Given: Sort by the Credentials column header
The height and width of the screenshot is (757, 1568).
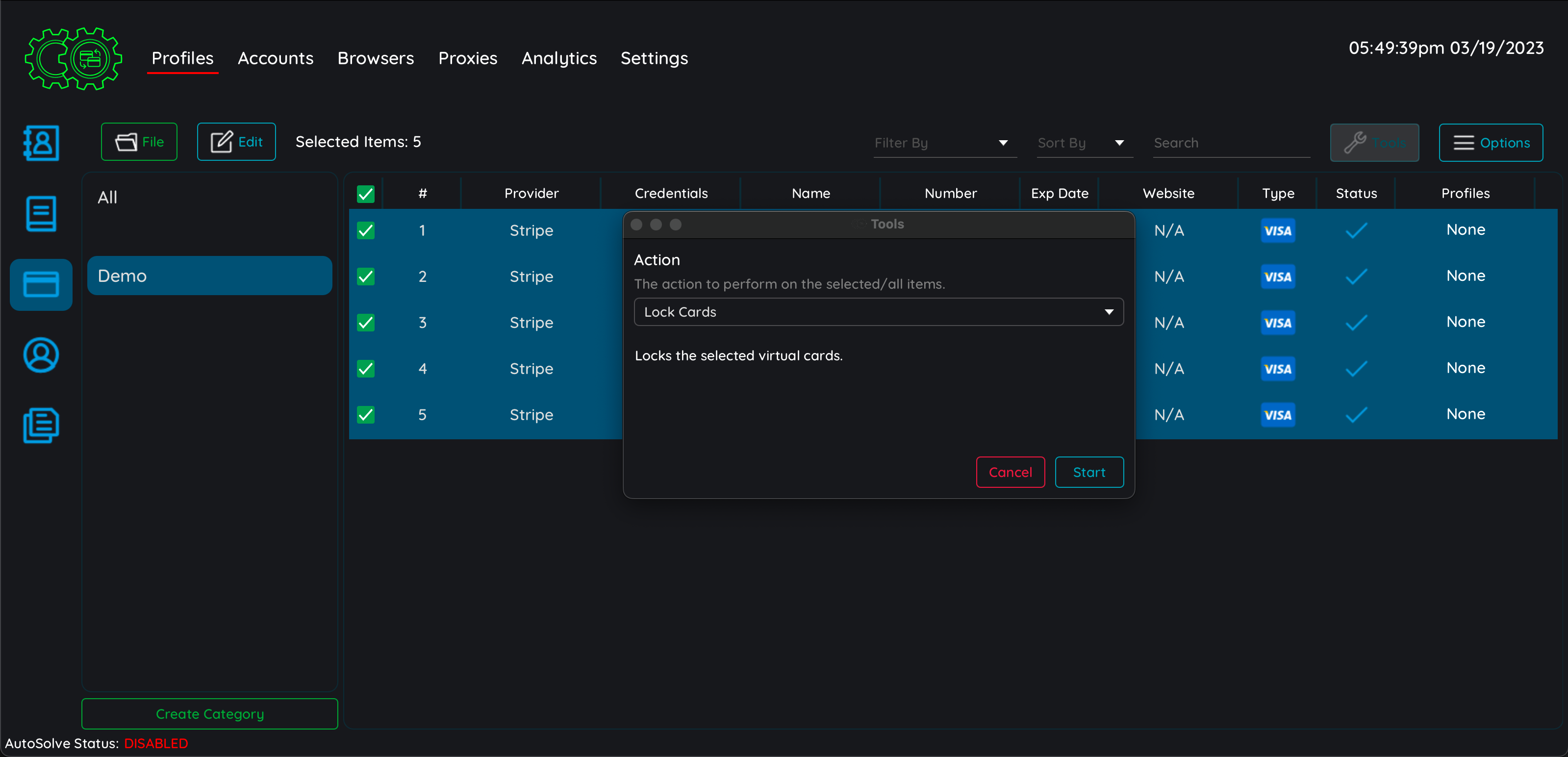Looking at the screenshot, I should 671,194.
